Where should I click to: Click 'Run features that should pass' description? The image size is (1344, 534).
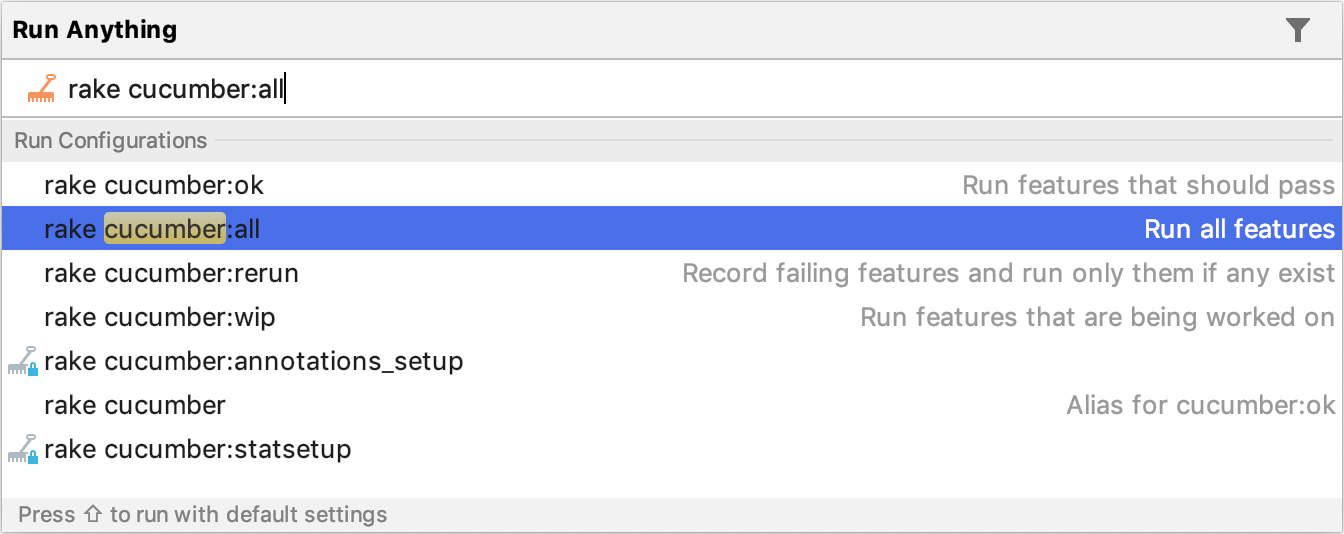click(1148, 185)
